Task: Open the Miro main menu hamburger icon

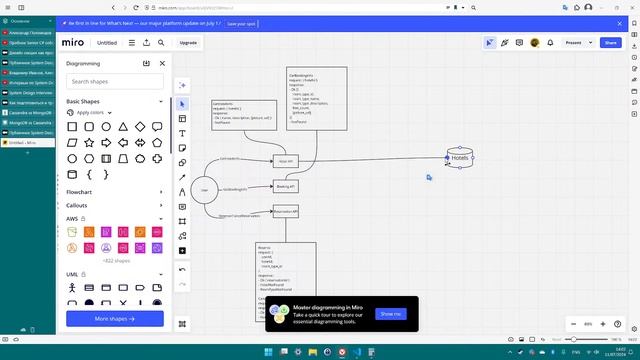Action: pos(131,42)
